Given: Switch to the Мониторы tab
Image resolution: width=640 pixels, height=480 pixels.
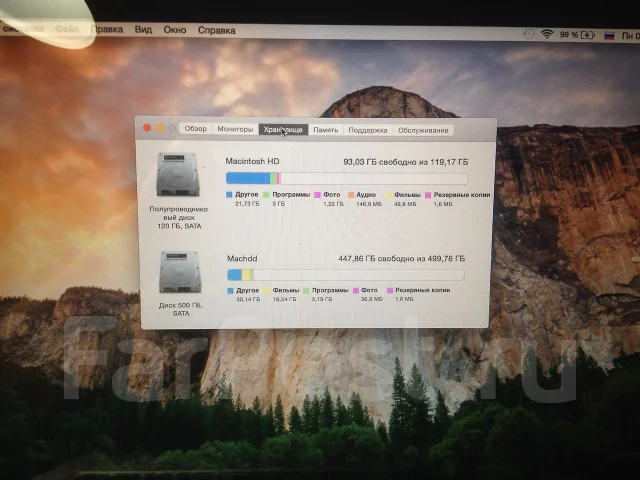Looking at the screenshot, I should click(x=235, y=129).
